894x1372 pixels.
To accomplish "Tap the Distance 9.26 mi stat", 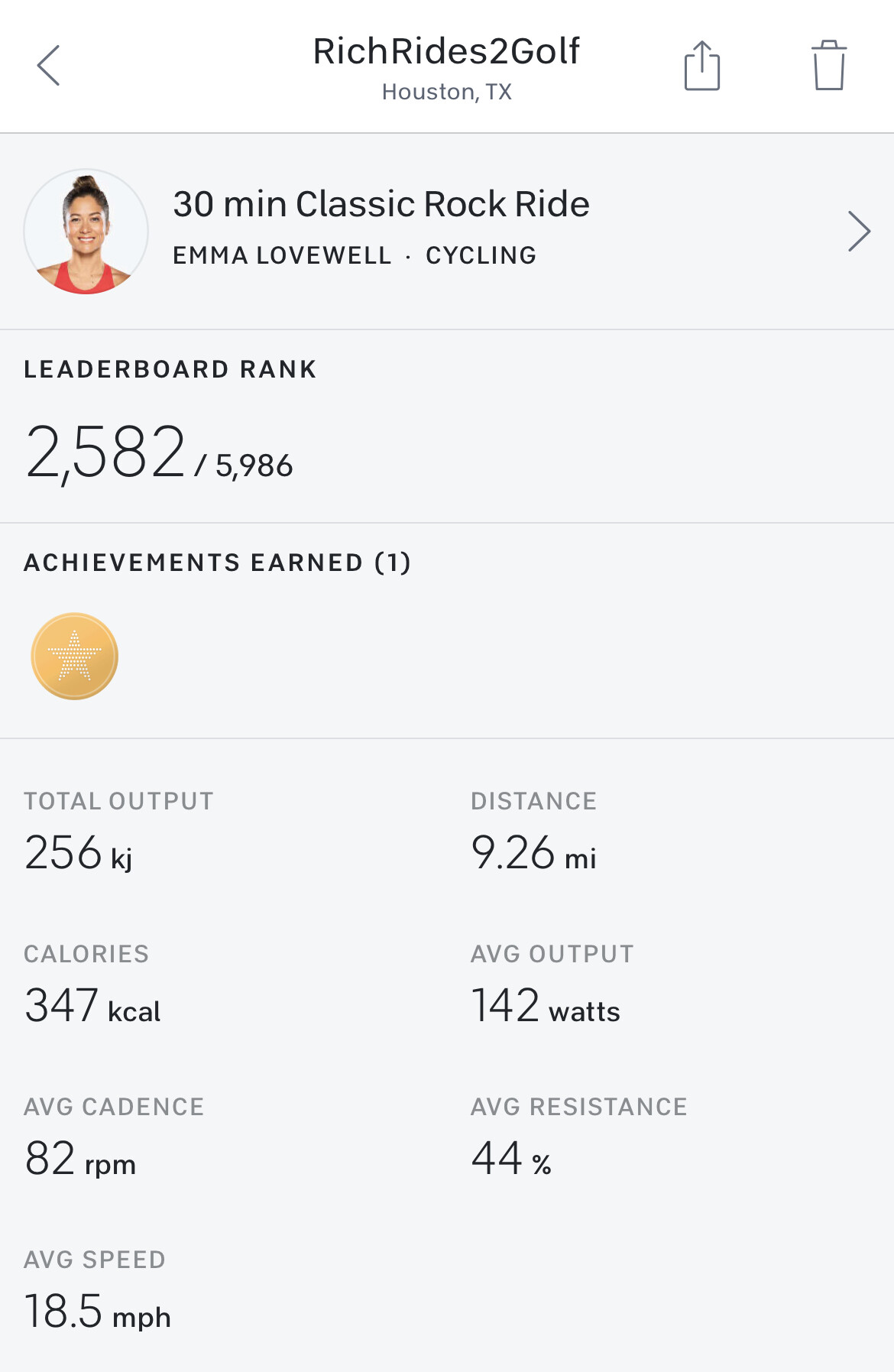I will point(533,853).
